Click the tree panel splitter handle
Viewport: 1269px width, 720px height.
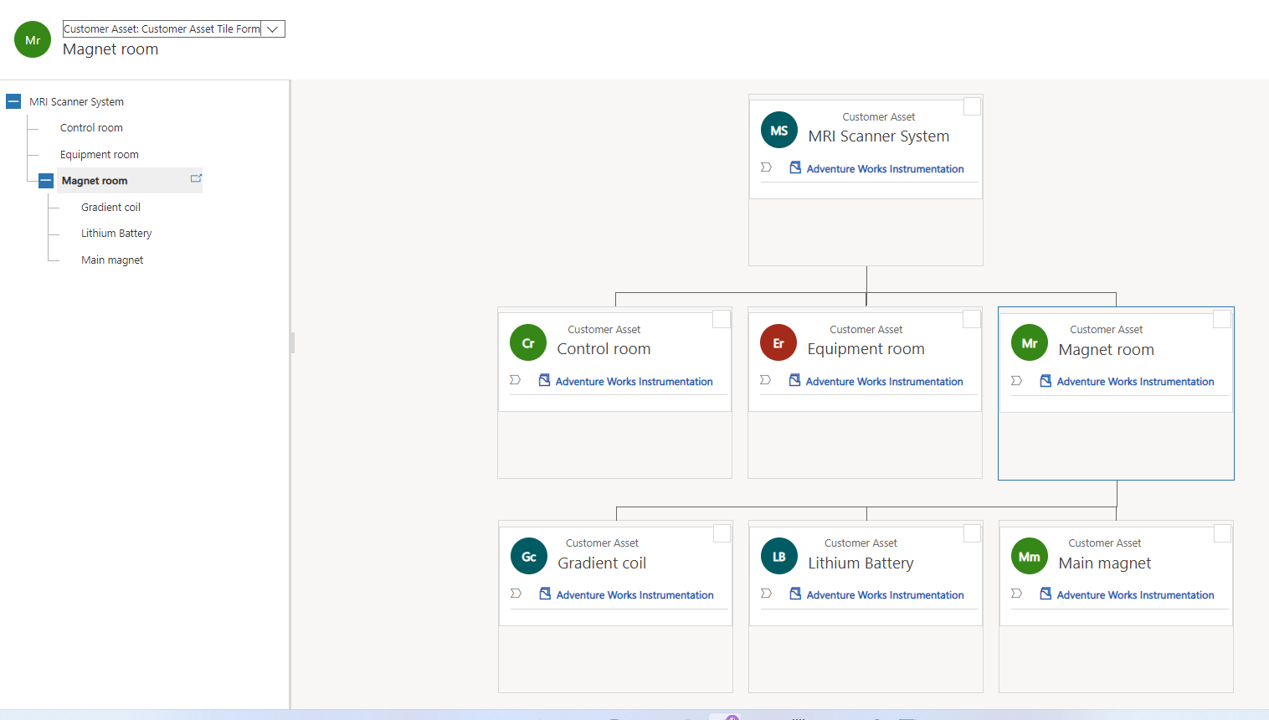point(292,343)
